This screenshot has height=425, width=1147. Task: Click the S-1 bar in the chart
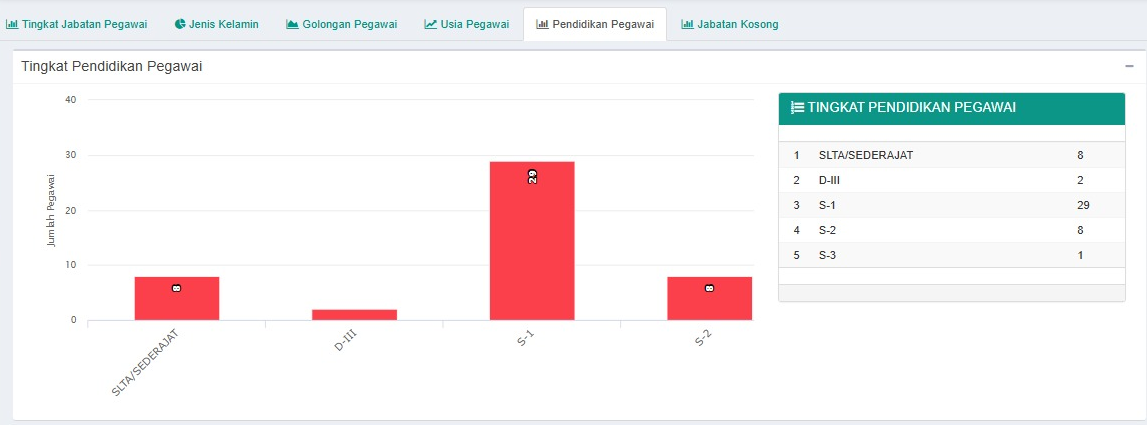(532, 241)
